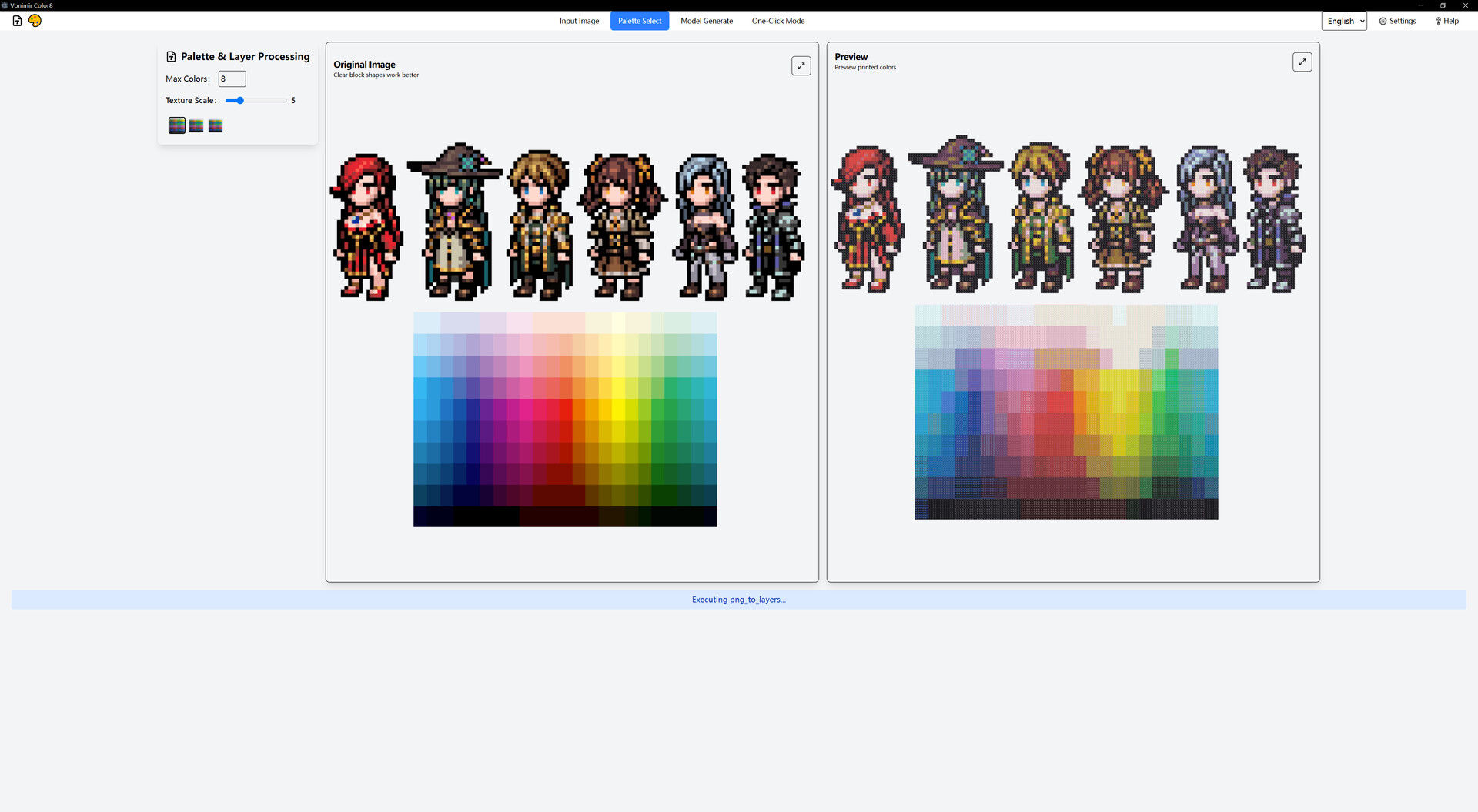Change language using the dropdown near Settings
The width and height of the screenshot is (1478, 812).
(1344, 21)
